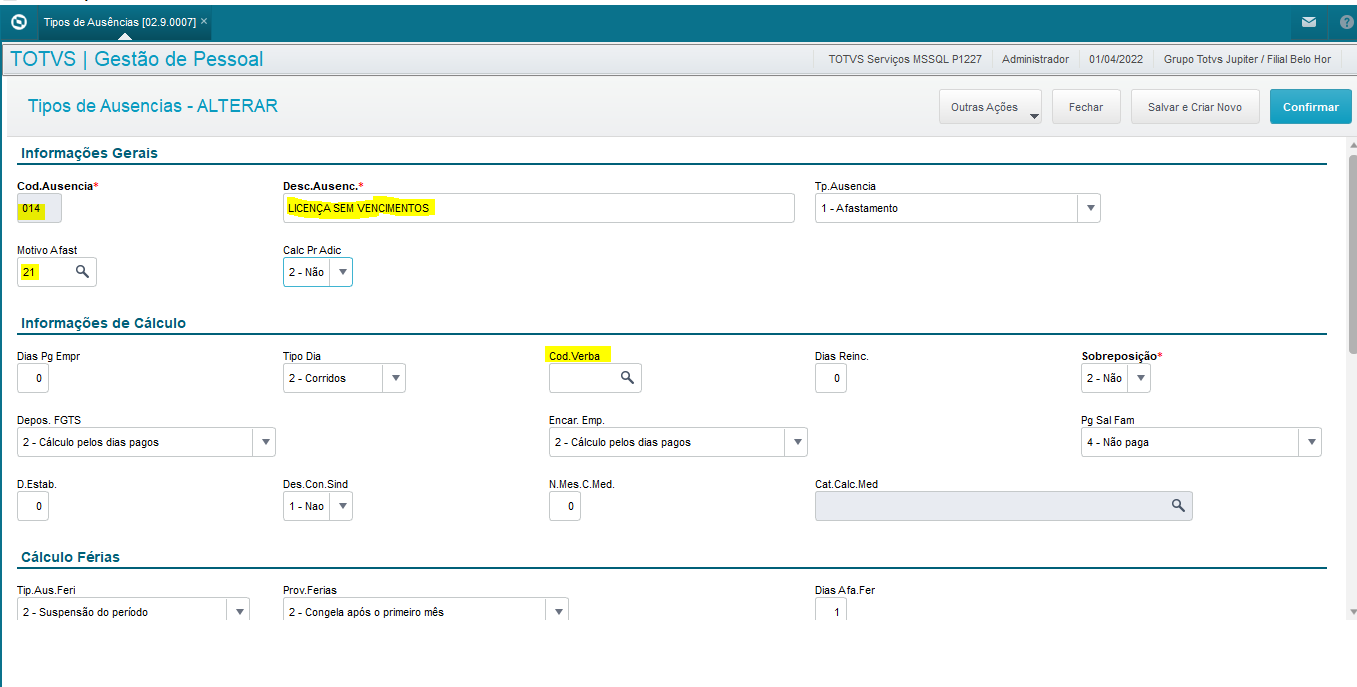Click the N.Mes.C.Med. numeric field

coord(565,506)
